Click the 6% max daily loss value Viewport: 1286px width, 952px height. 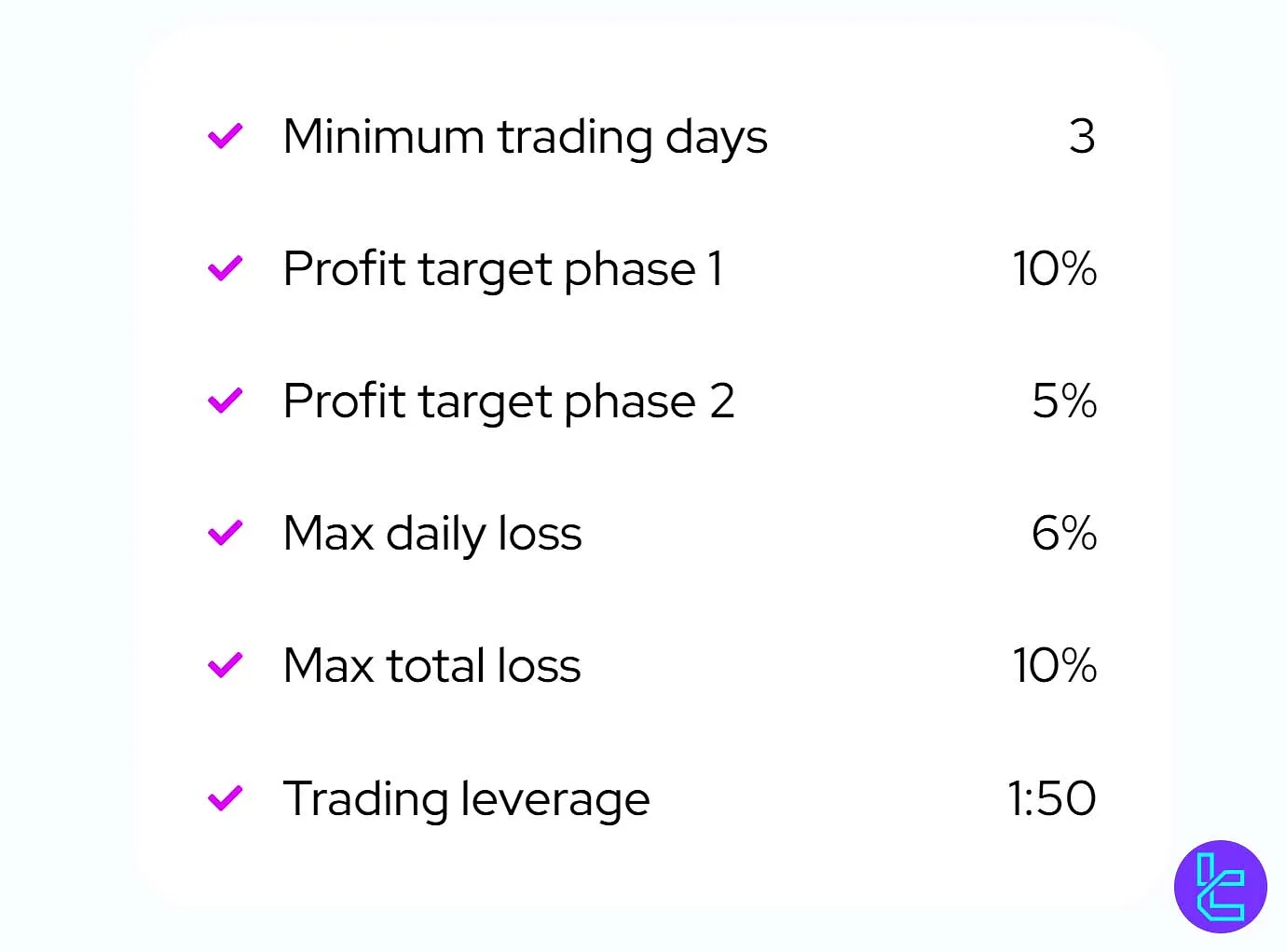click(x=1063, y=534)
